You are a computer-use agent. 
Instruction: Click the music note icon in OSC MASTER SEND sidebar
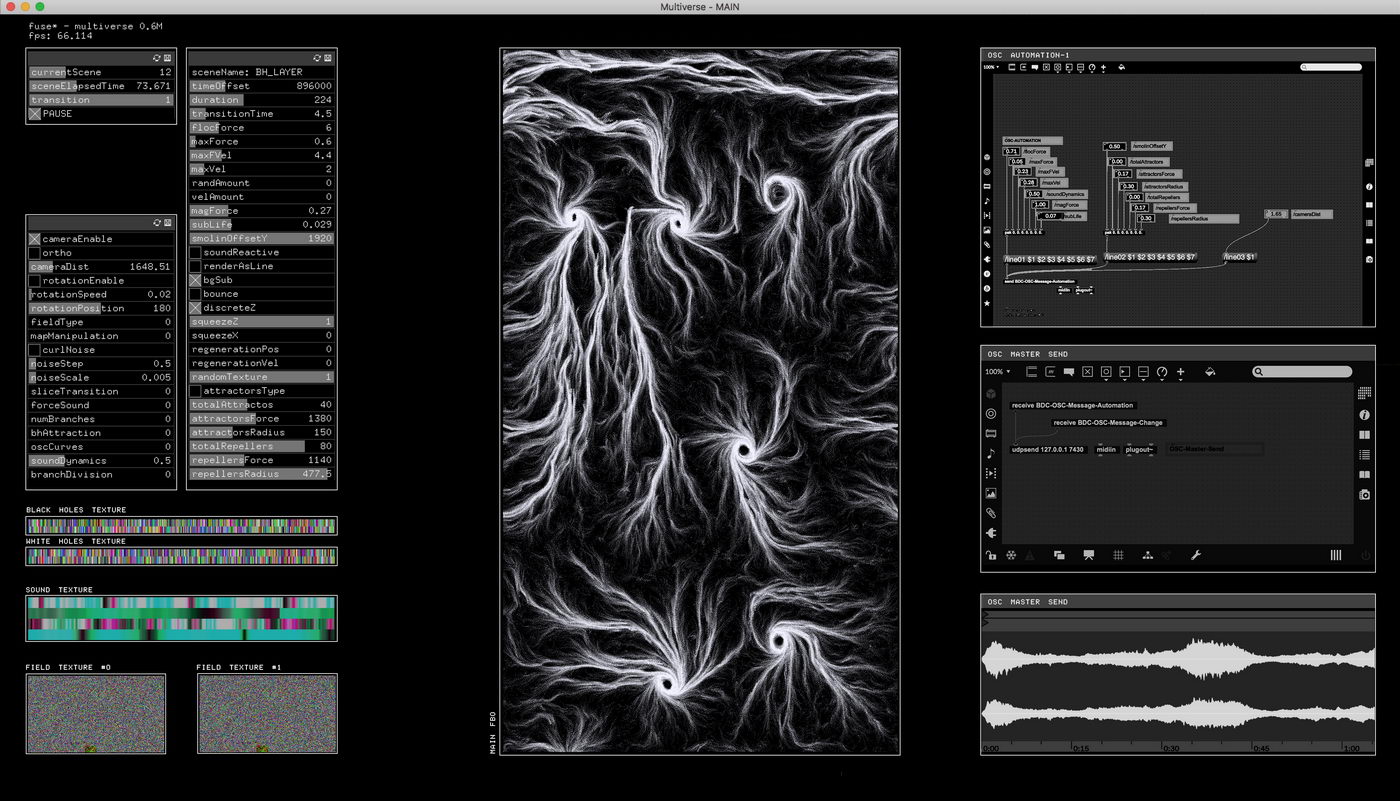pyautogui.click(x=991, y=453)
